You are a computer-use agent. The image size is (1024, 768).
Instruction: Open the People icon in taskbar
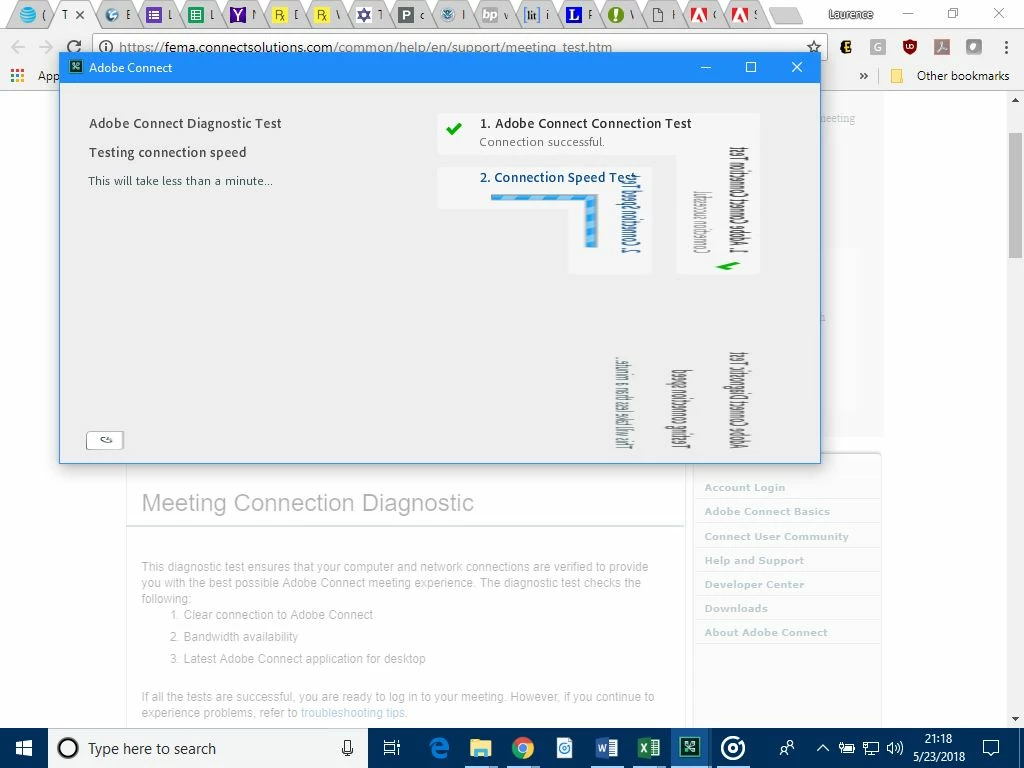click(x=786, y=748)
